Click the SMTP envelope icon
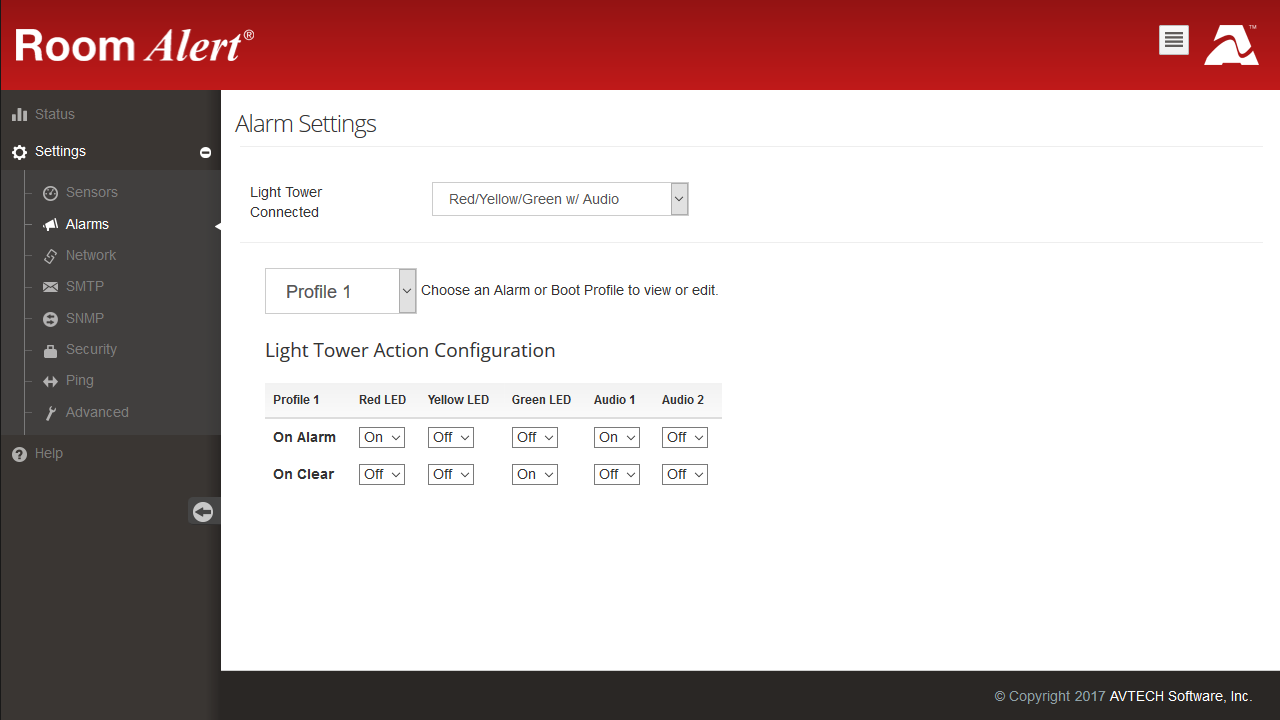The image size is (1280, 720). [50, 287]
